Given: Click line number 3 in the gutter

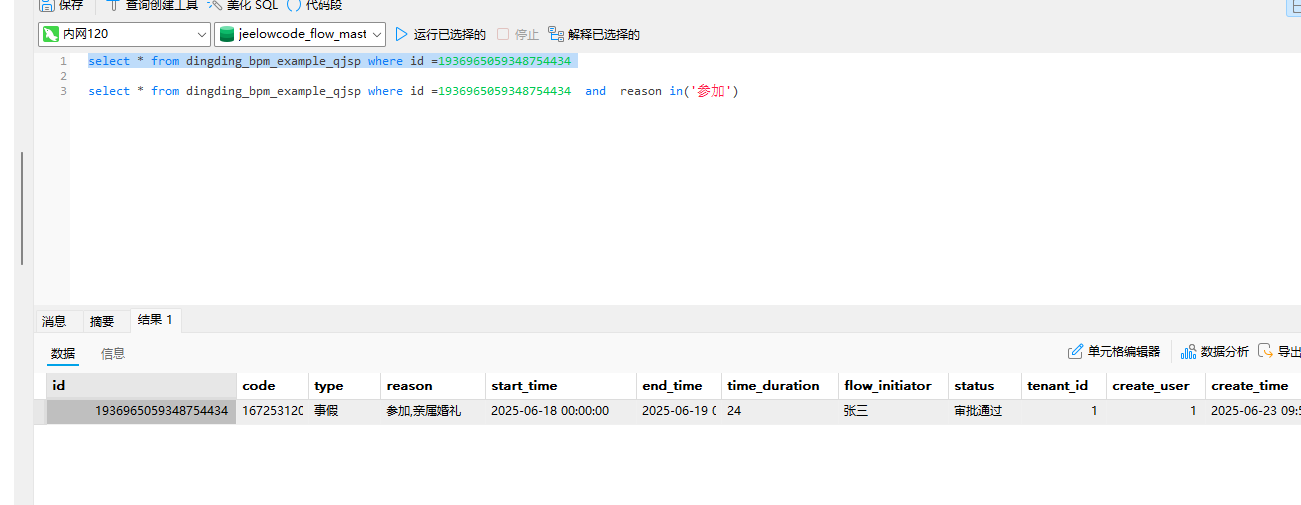Looking at the screenshot, I should coord(63,91).
